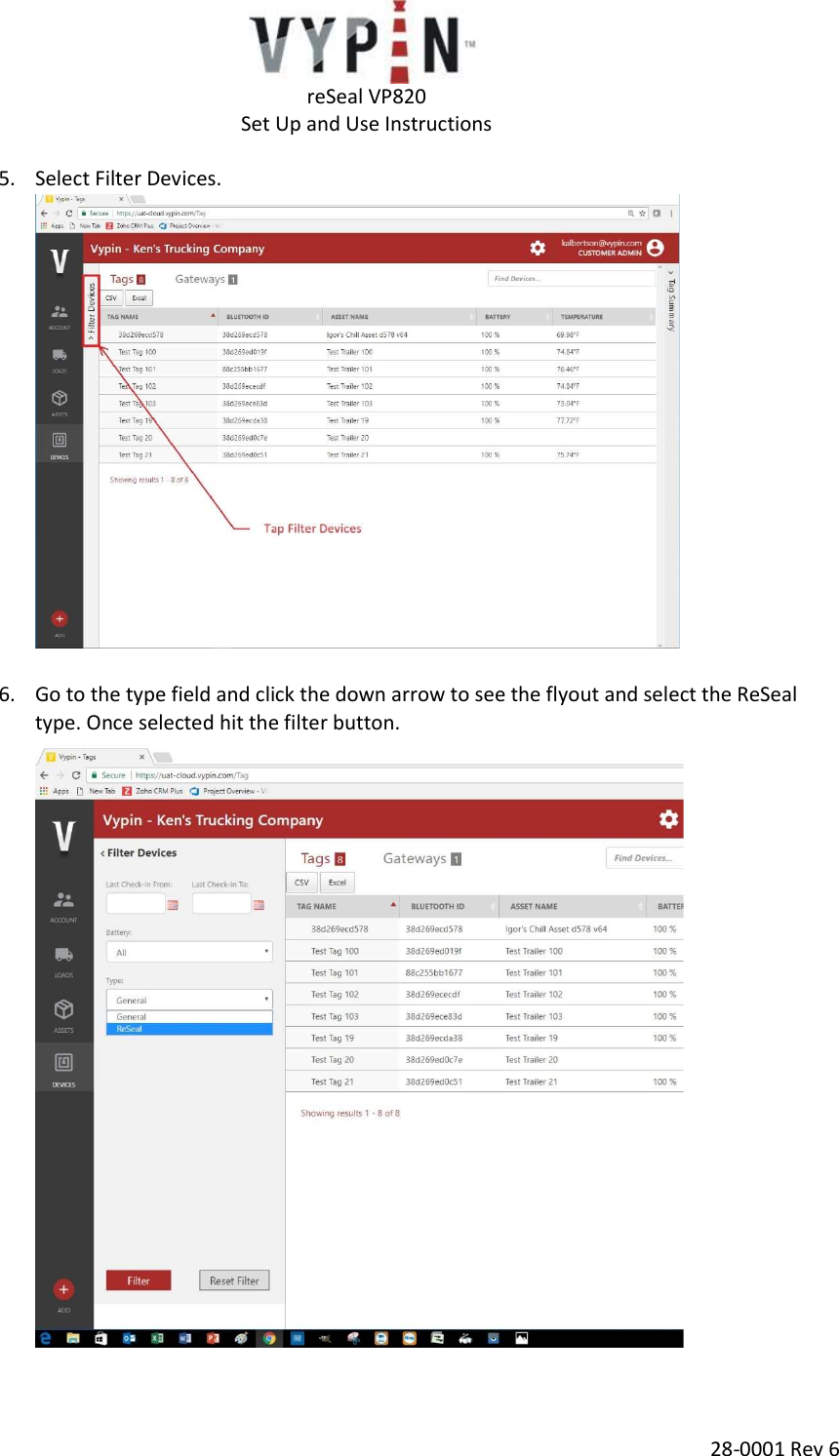
Task: Sort by Tag Name column in step 6 table
Action: click(342, 906)
